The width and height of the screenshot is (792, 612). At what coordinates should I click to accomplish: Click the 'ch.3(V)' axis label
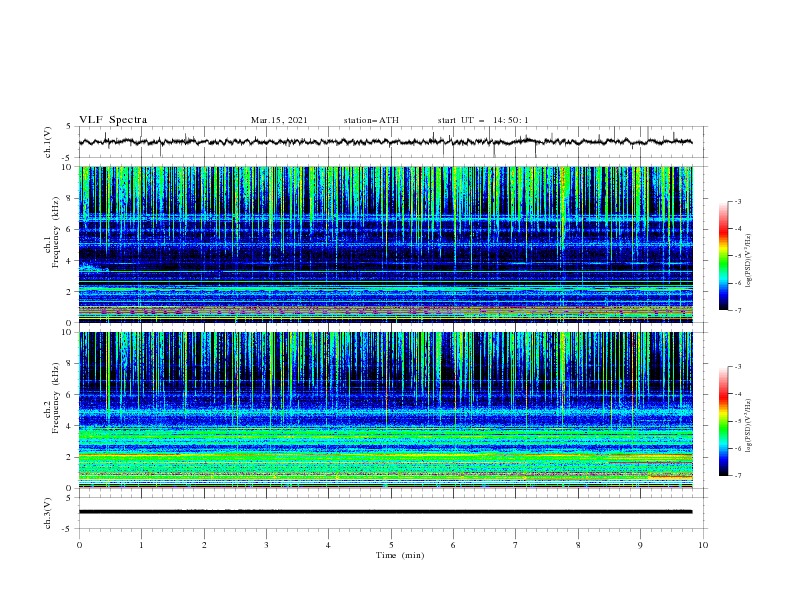coord(48,513)
